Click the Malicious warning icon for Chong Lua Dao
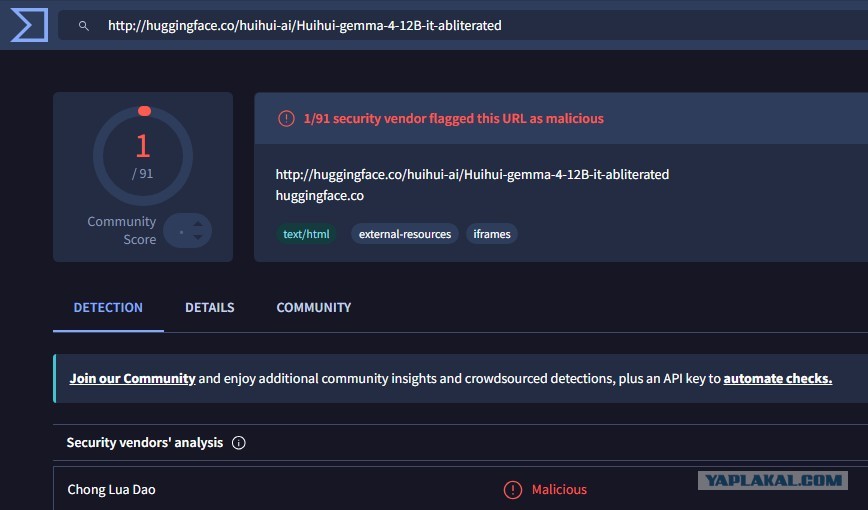Image resolution: width=868 pixels, height=510 pixels. coord(513,490)
